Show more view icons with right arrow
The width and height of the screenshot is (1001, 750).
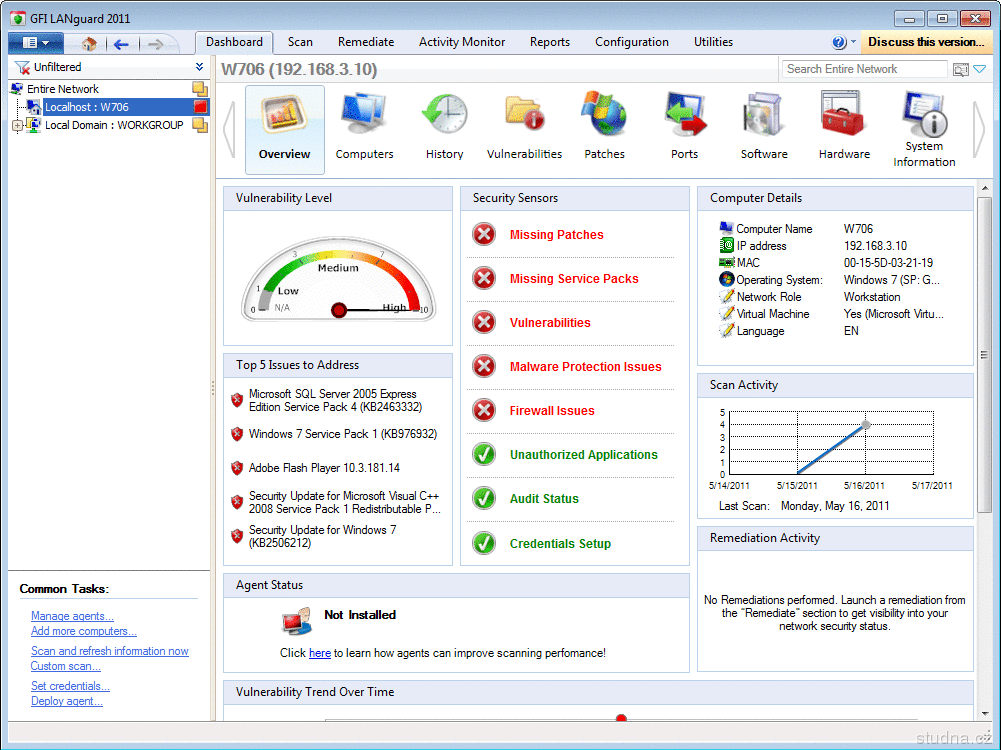point(979,130)
